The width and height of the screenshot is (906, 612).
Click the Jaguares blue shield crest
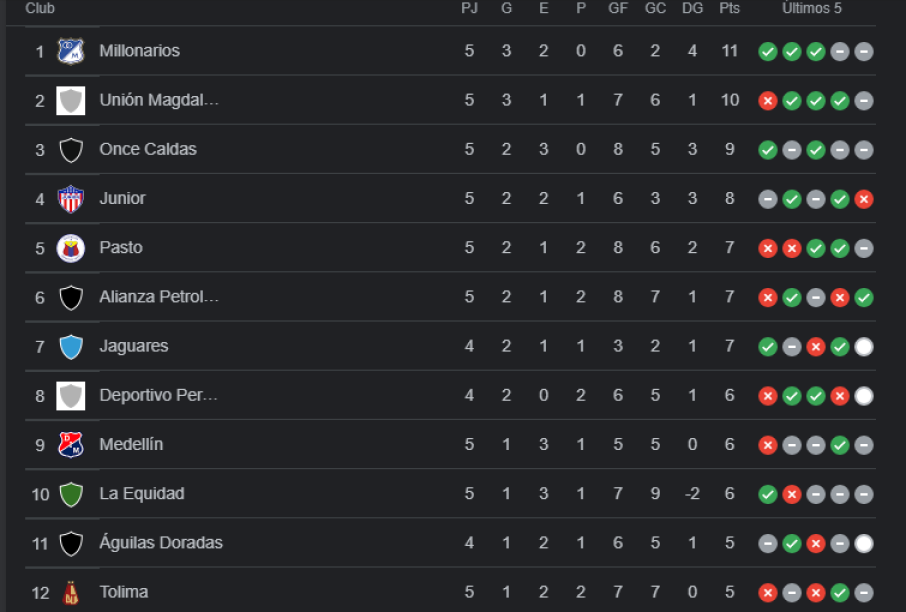[70, 347]
